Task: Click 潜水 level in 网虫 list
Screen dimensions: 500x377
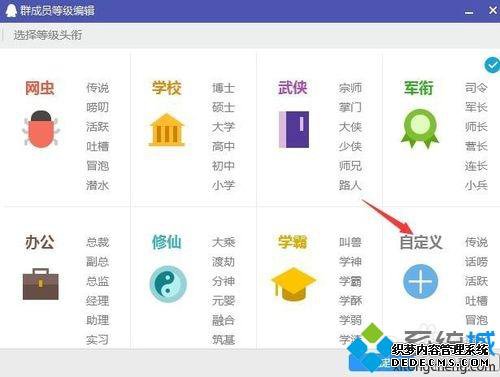Action: point(97,185)
